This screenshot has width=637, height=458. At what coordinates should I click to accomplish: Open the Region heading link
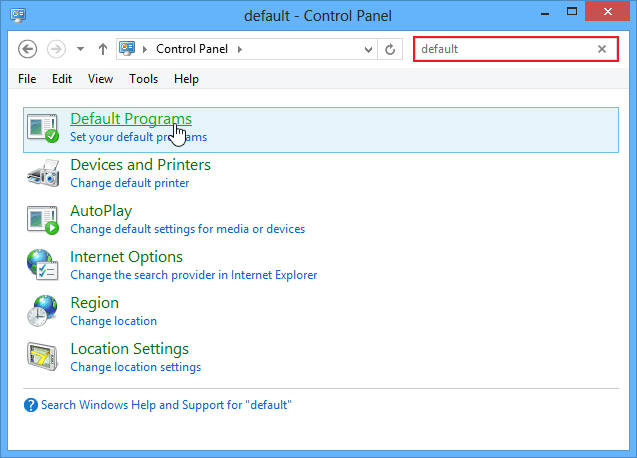tap(95, 303)
